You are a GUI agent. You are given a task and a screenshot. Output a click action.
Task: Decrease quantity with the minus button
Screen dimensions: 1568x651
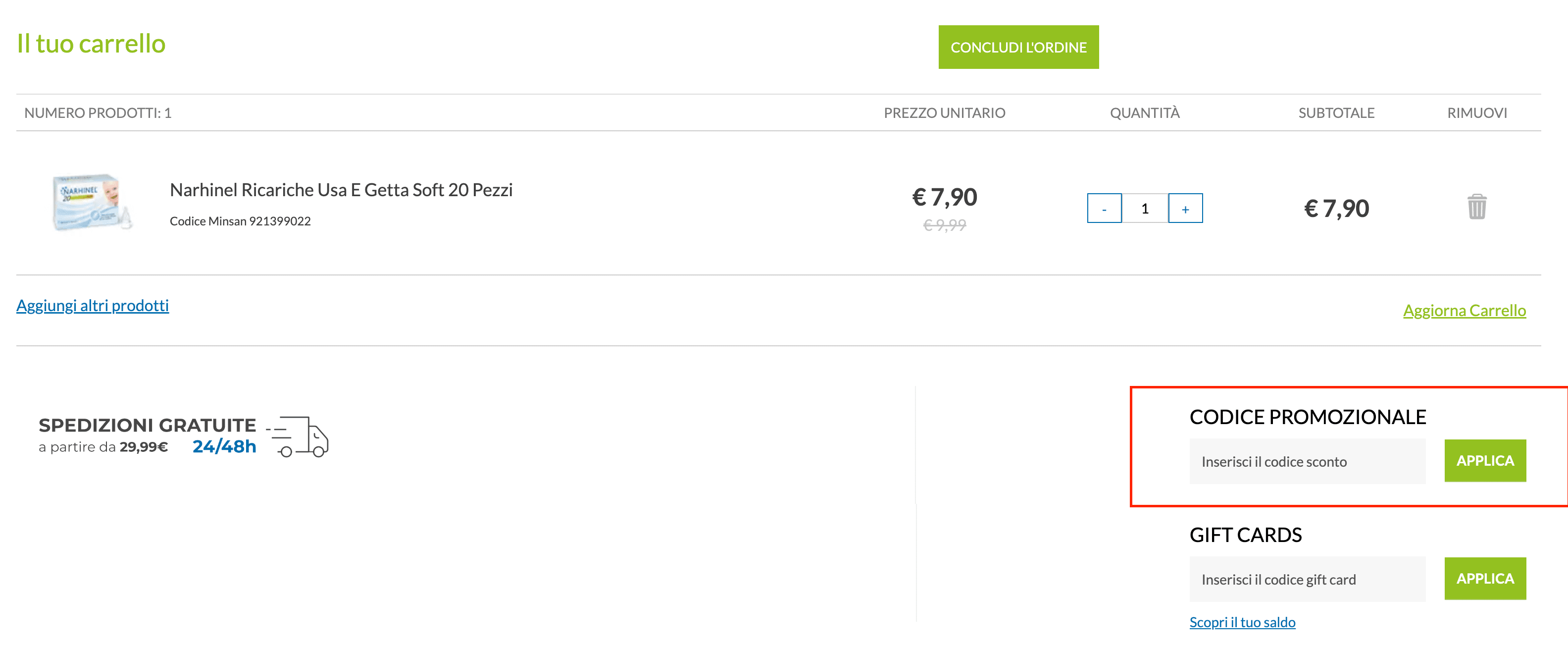coord(1104,209)
